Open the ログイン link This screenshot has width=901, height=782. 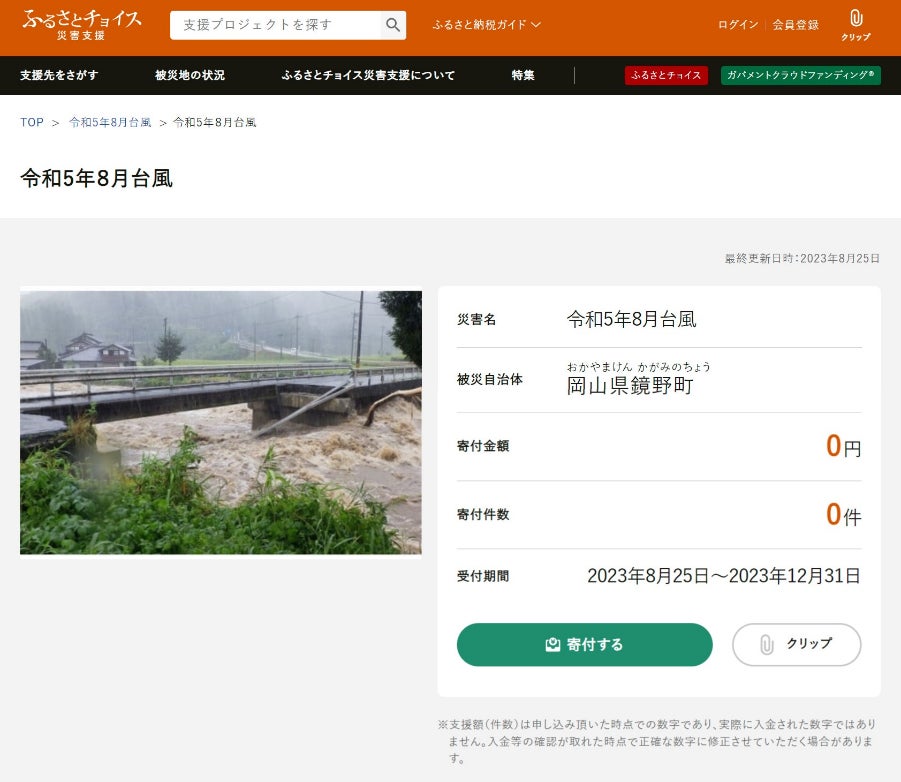[x=738, y=25]
